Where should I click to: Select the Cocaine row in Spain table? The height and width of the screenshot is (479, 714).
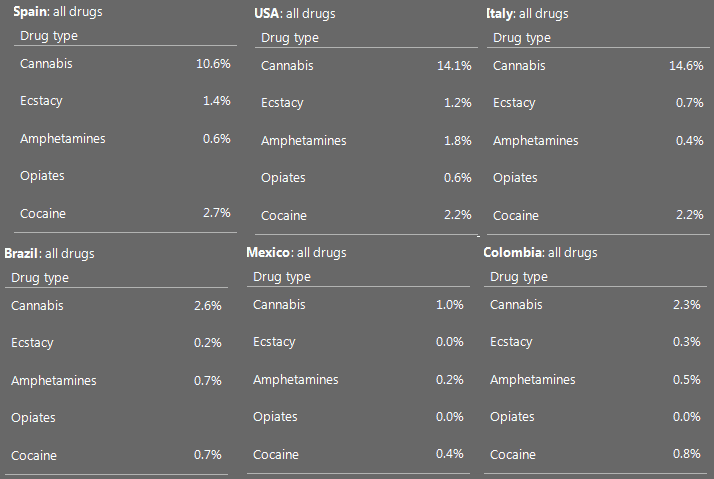[x=125, y=214]
